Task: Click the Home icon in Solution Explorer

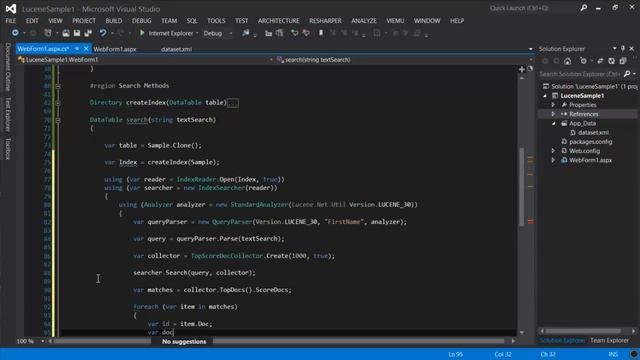Action: click(x=567, y=61)
